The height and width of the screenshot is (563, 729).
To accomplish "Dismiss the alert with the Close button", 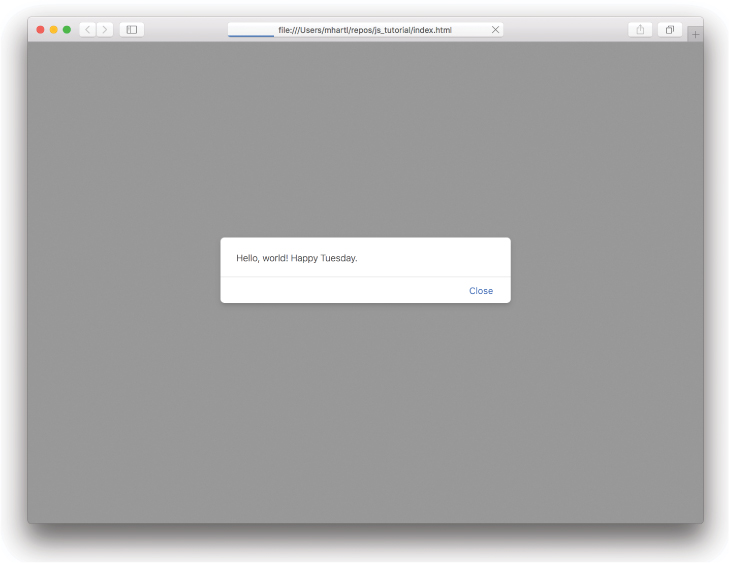I will (x=481, y=291).
